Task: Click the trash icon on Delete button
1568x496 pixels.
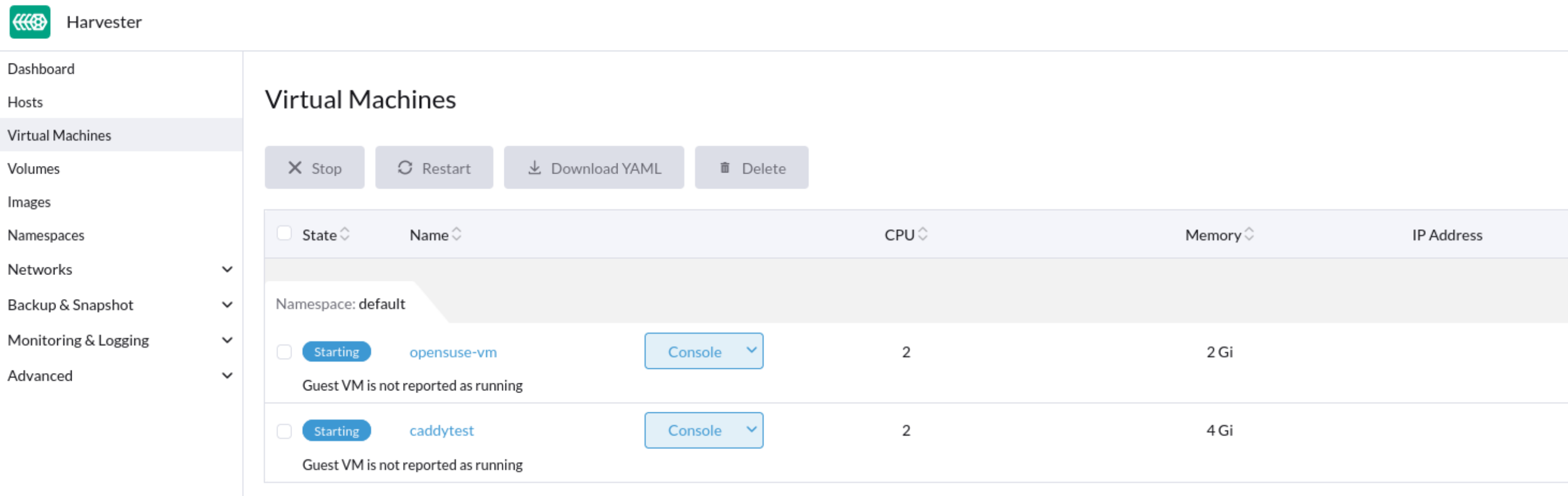Action: pyautogui.click(x=724, y=168)
